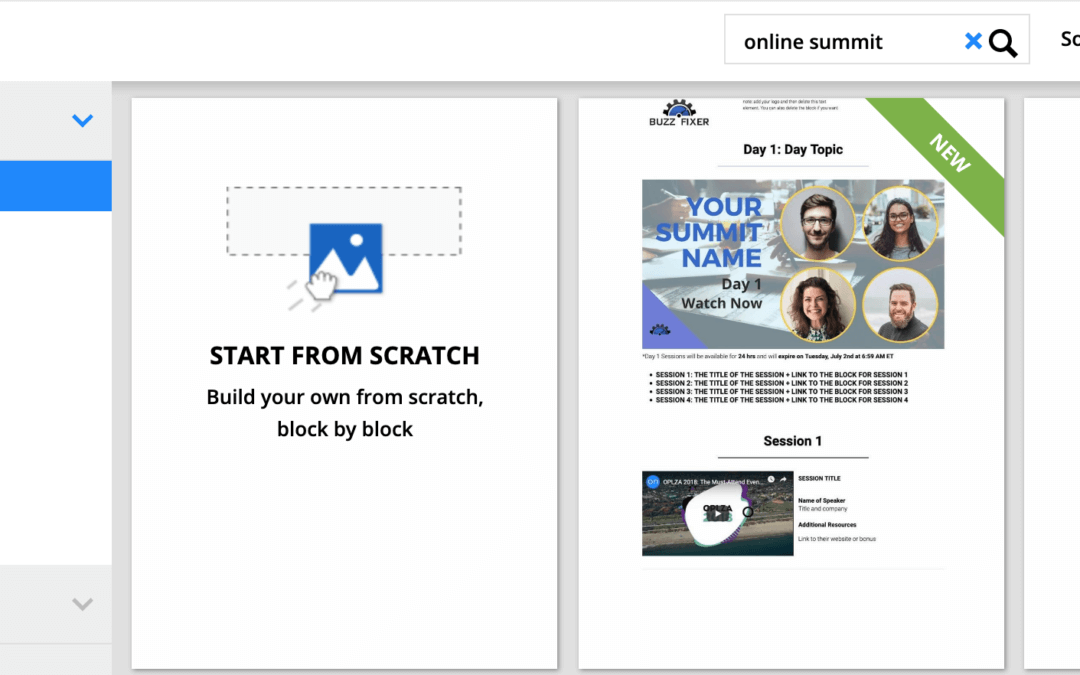1080x675 pixels.
Task: Click the small logo on the summit banner
Action: [x=660, y=329]
